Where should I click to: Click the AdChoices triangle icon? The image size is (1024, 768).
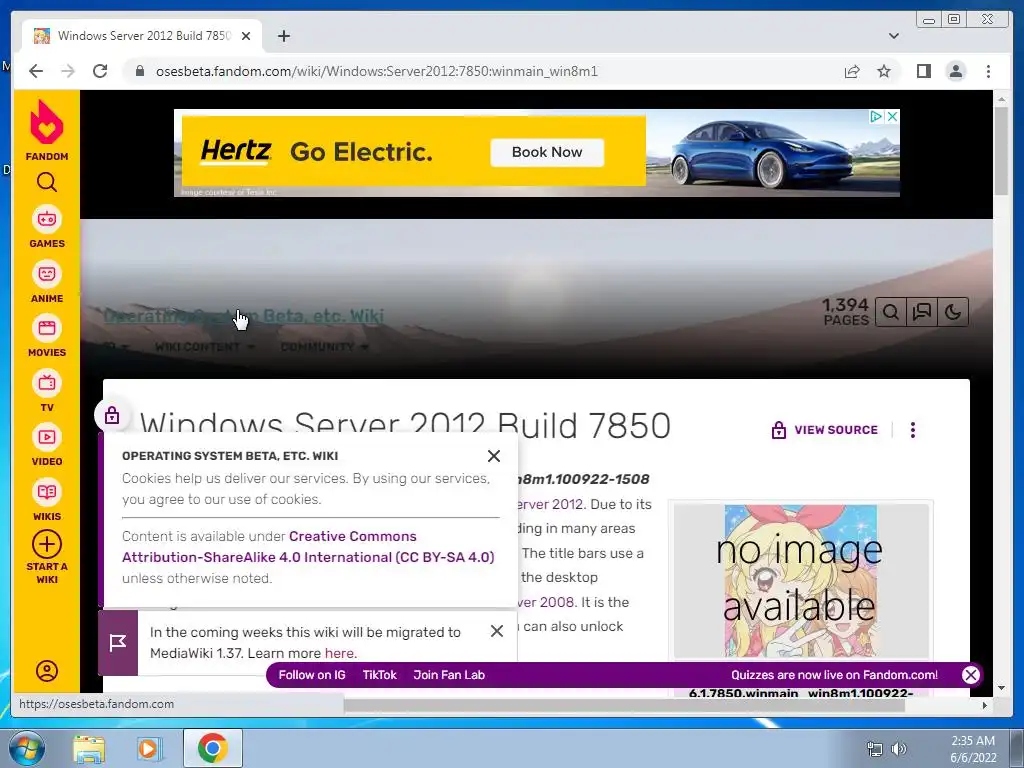pyautogui.click(x=876, y=116)
